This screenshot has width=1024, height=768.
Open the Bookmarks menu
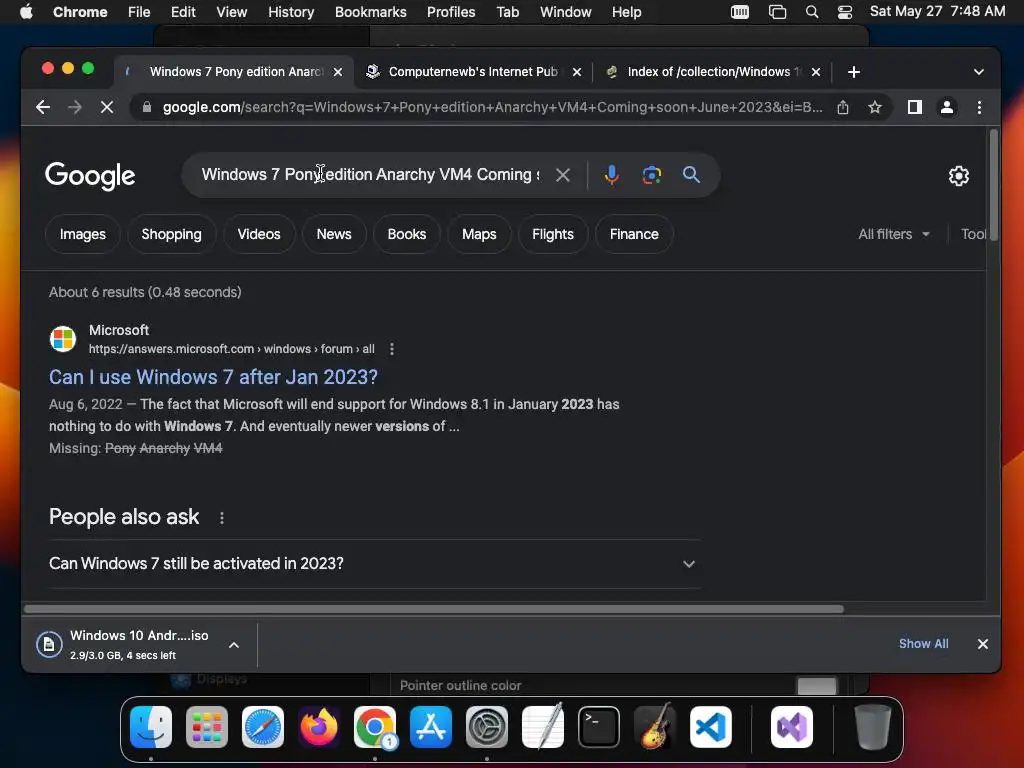click(x=370, y=12)
